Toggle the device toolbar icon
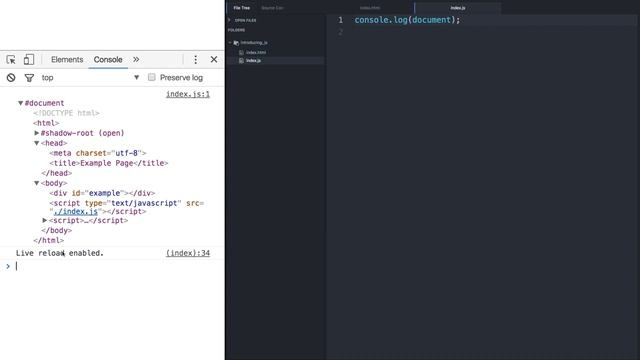The height and width of the screenshot is (360, 640). [x=29, y=60]
